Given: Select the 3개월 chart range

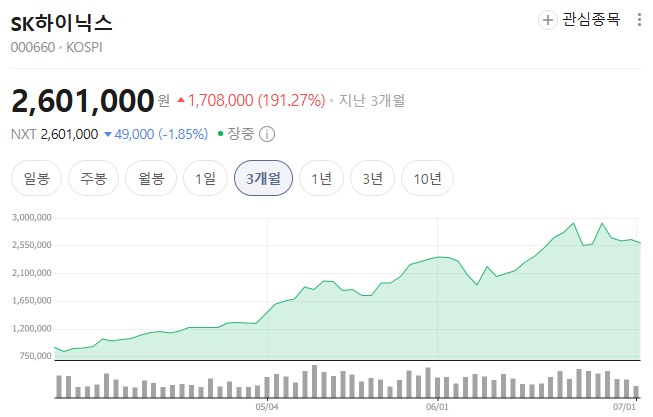Looking at the screenshot, I should [264, 178].
